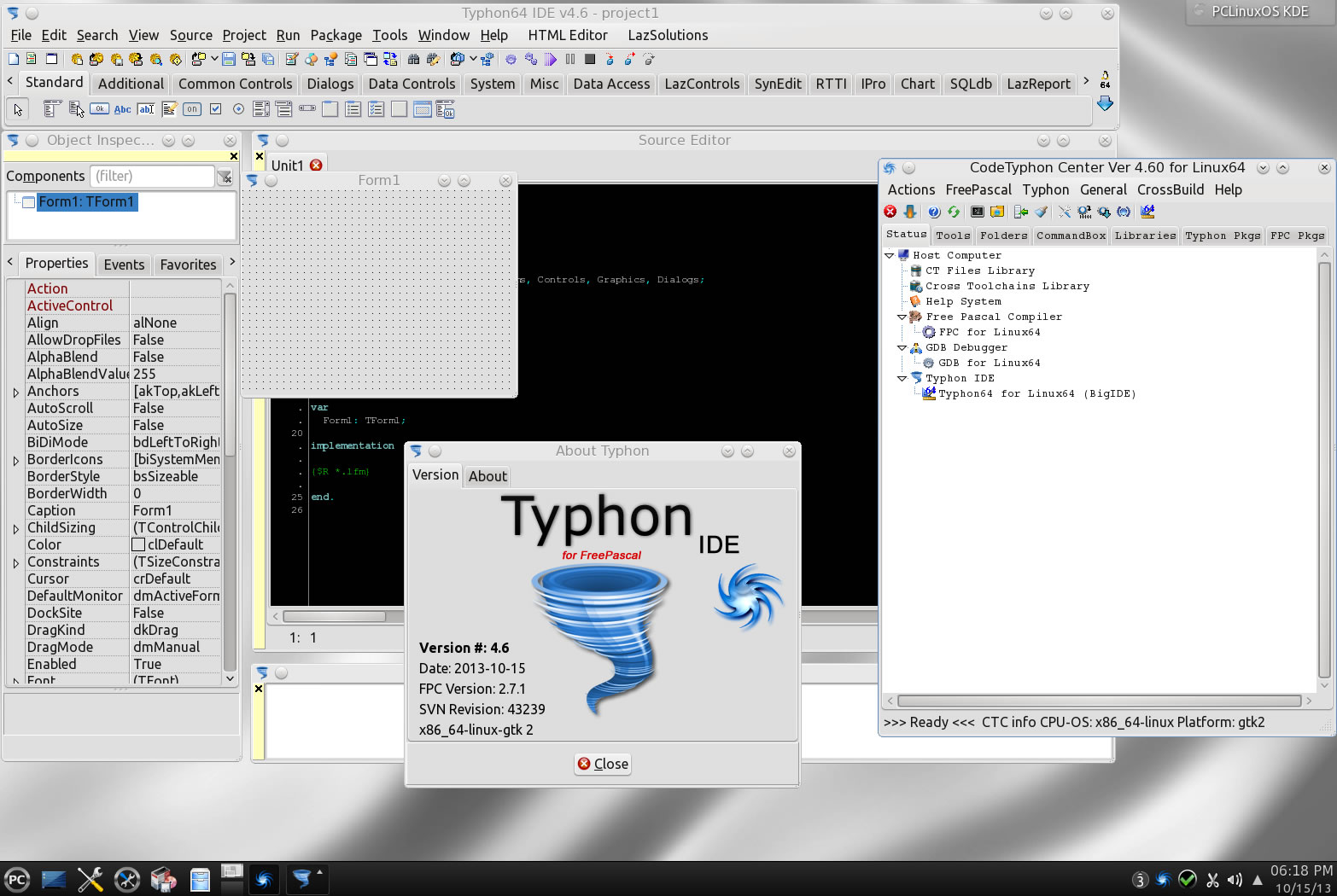
Task: Select the TComboBox component icon
Action: (283, 109)
